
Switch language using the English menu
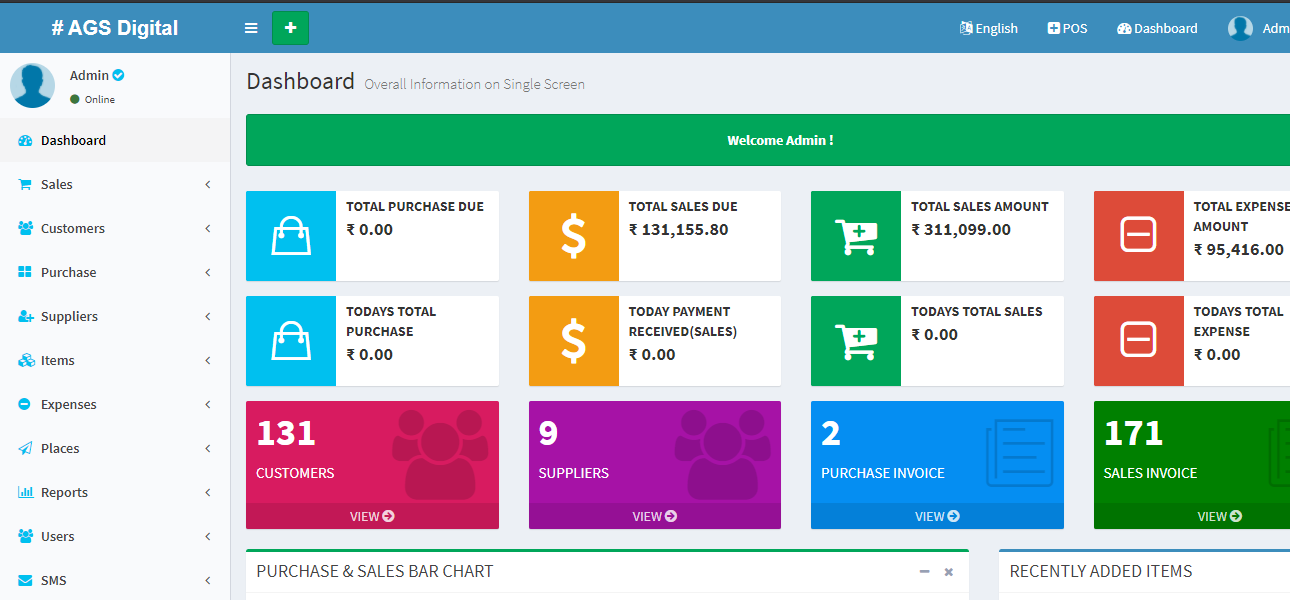pos(988,28)
